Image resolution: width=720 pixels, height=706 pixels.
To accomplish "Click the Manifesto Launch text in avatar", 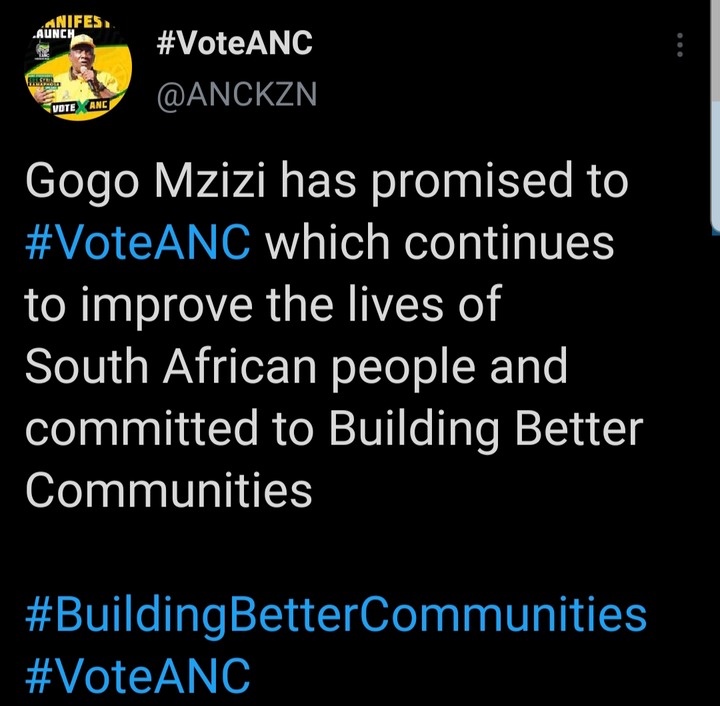I will pos(71,28).
